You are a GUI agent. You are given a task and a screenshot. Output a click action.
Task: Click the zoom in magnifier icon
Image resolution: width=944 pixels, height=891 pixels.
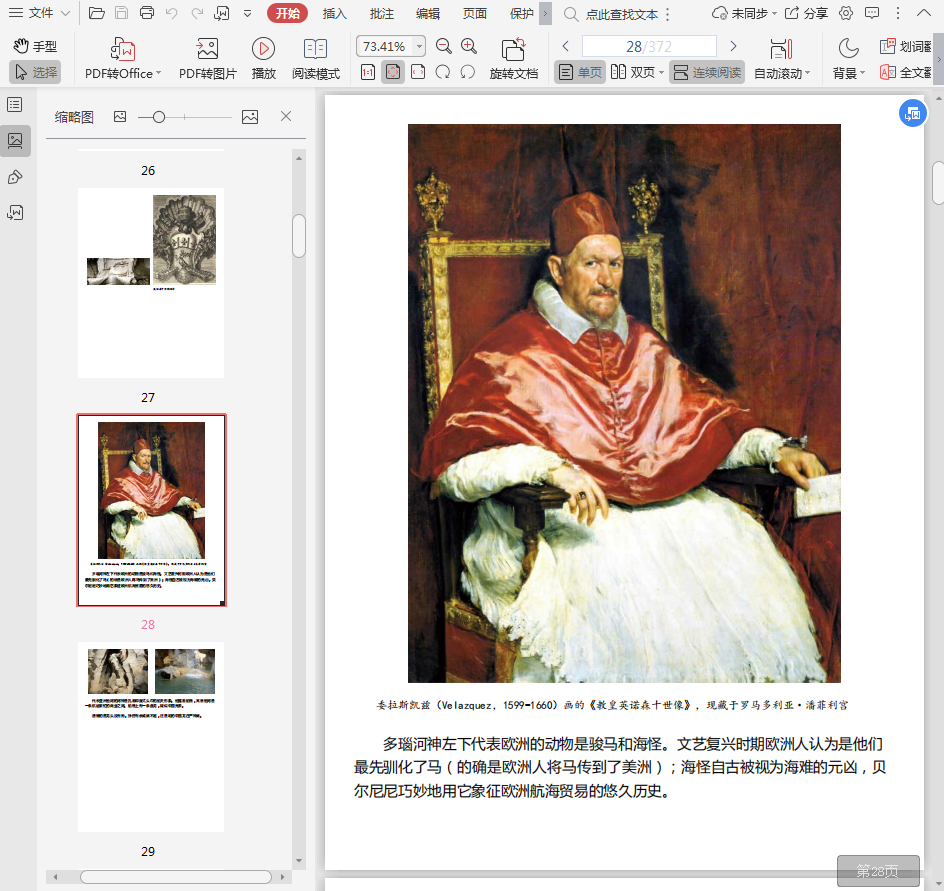pos(469,47)
